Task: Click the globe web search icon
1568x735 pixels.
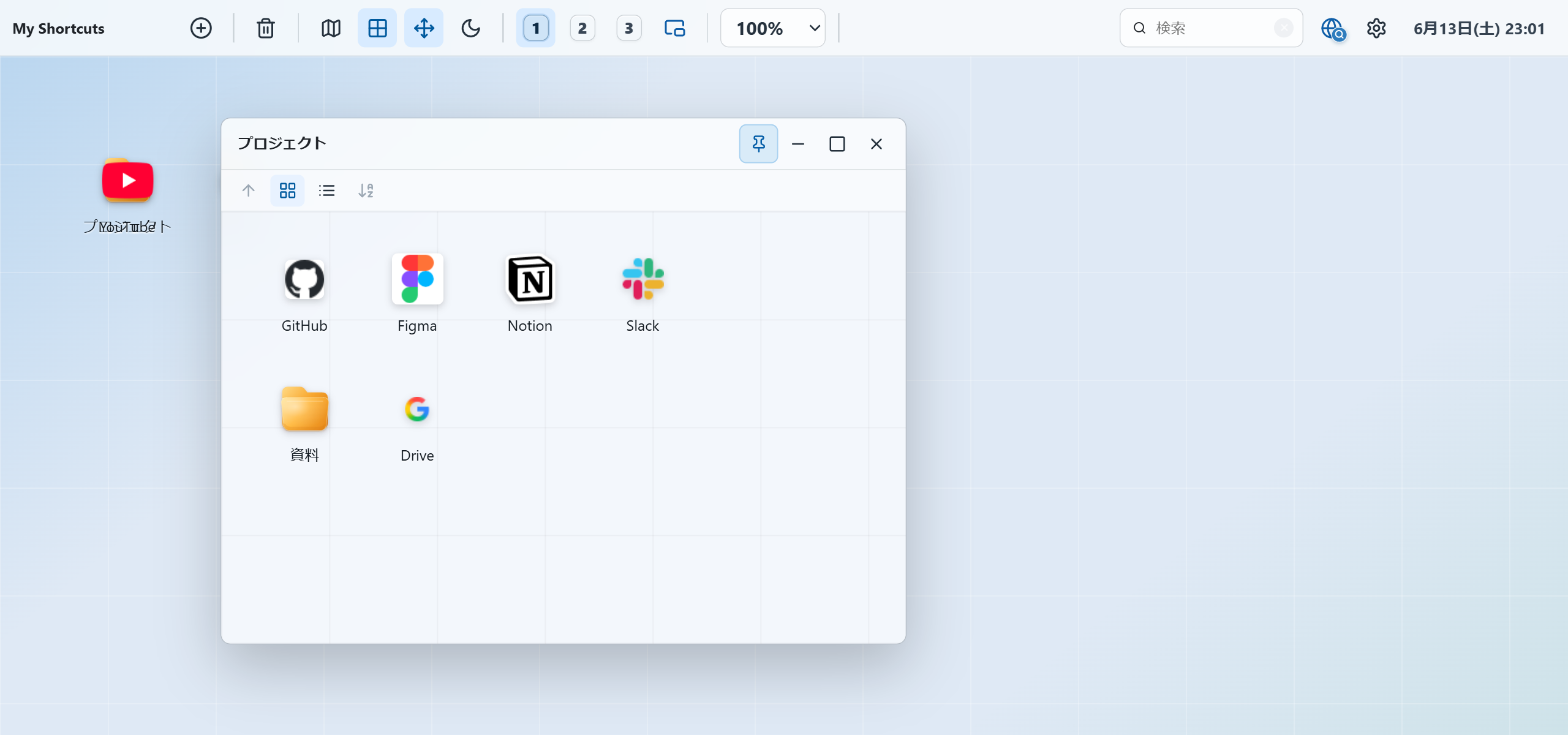Action: (x=1333, y=28)
